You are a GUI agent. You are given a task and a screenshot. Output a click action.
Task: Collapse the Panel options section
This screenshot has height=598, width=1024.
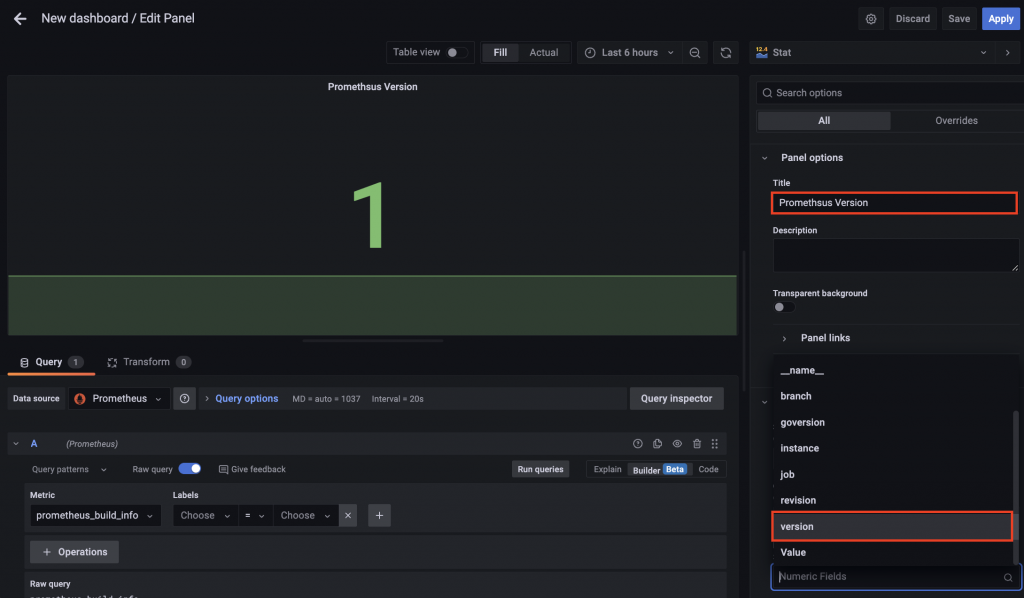(765, 158)
